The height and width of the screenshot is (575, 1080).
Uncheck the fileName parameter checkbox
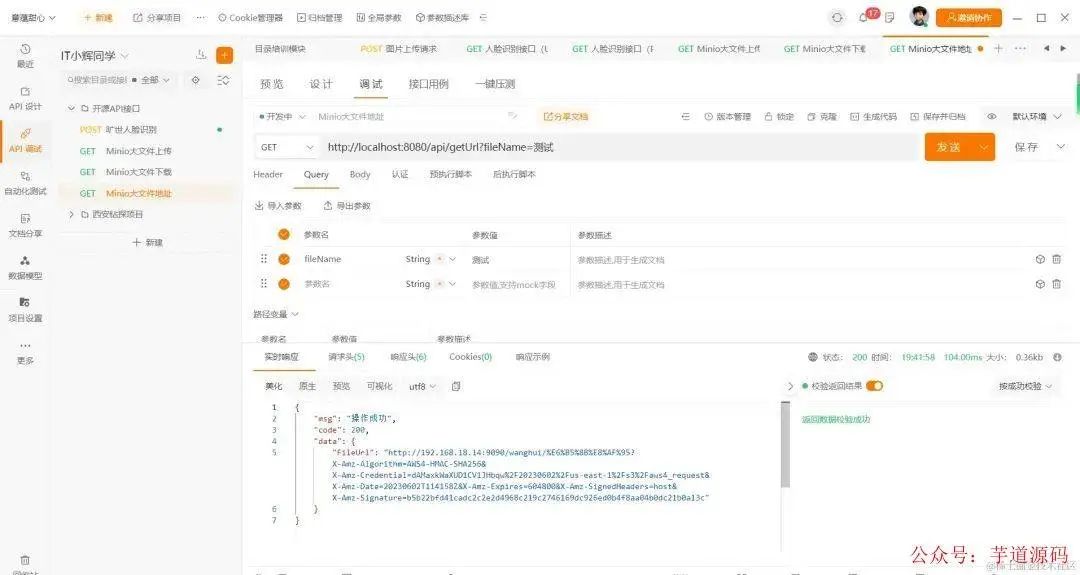click(x=284, y=259)
